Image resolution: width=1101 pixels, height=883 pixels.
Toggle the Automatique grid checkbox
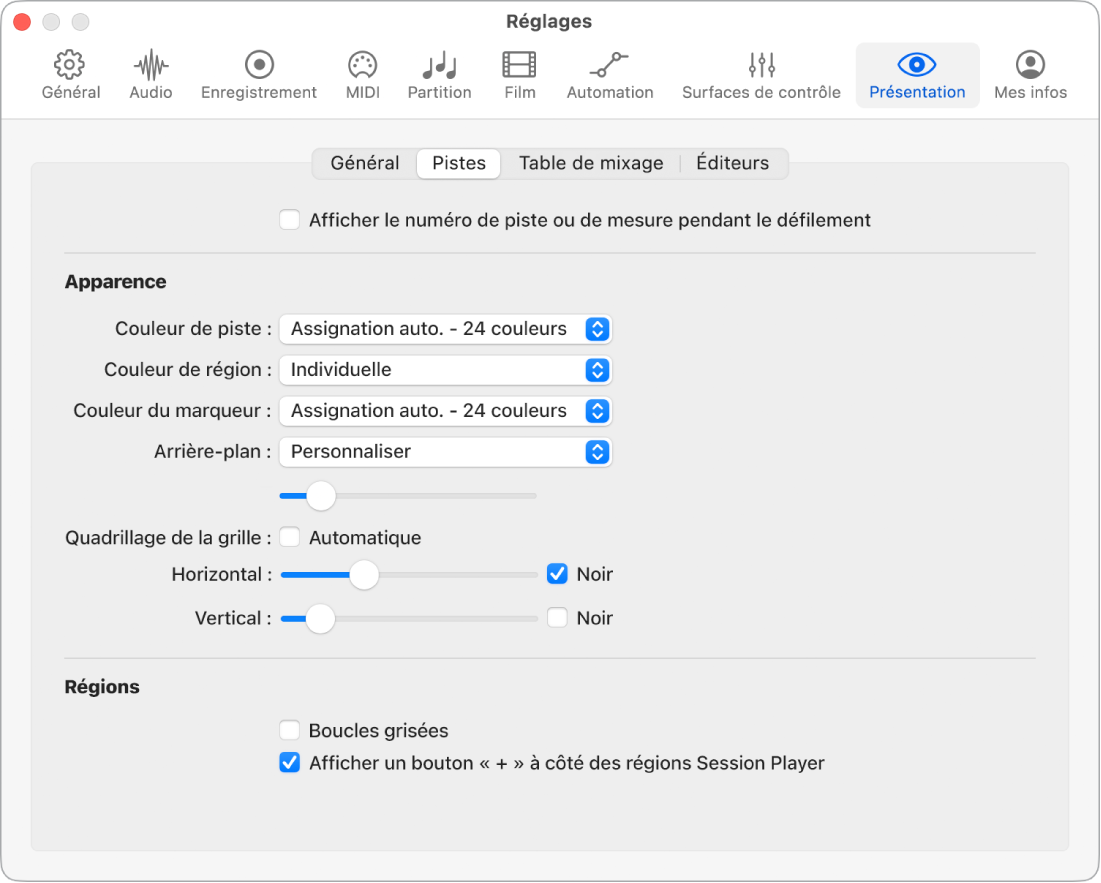point(290,538)
